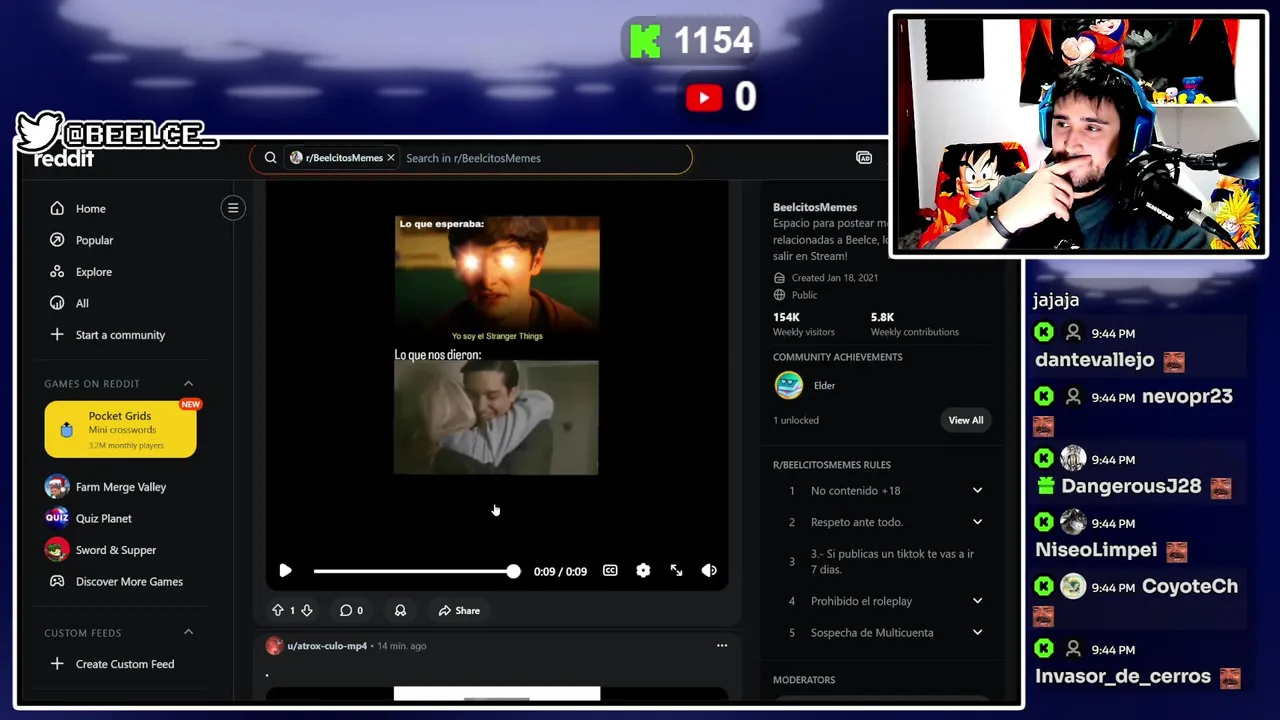Screen dimensions: 1280x720
Task: Click the YouTube counter icon
Action: pyautogui.click(x=704, y=97)
